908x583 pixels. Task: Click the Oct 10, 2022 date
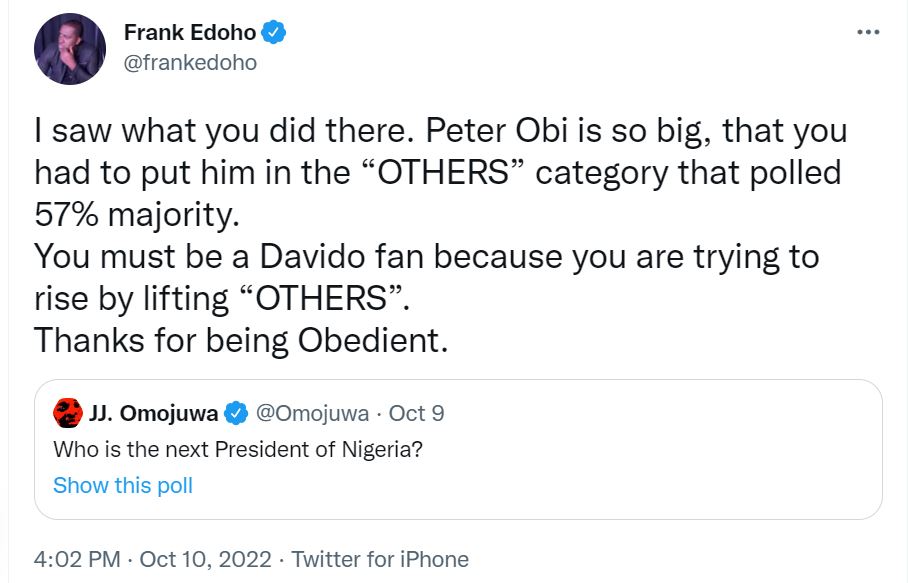205,559
